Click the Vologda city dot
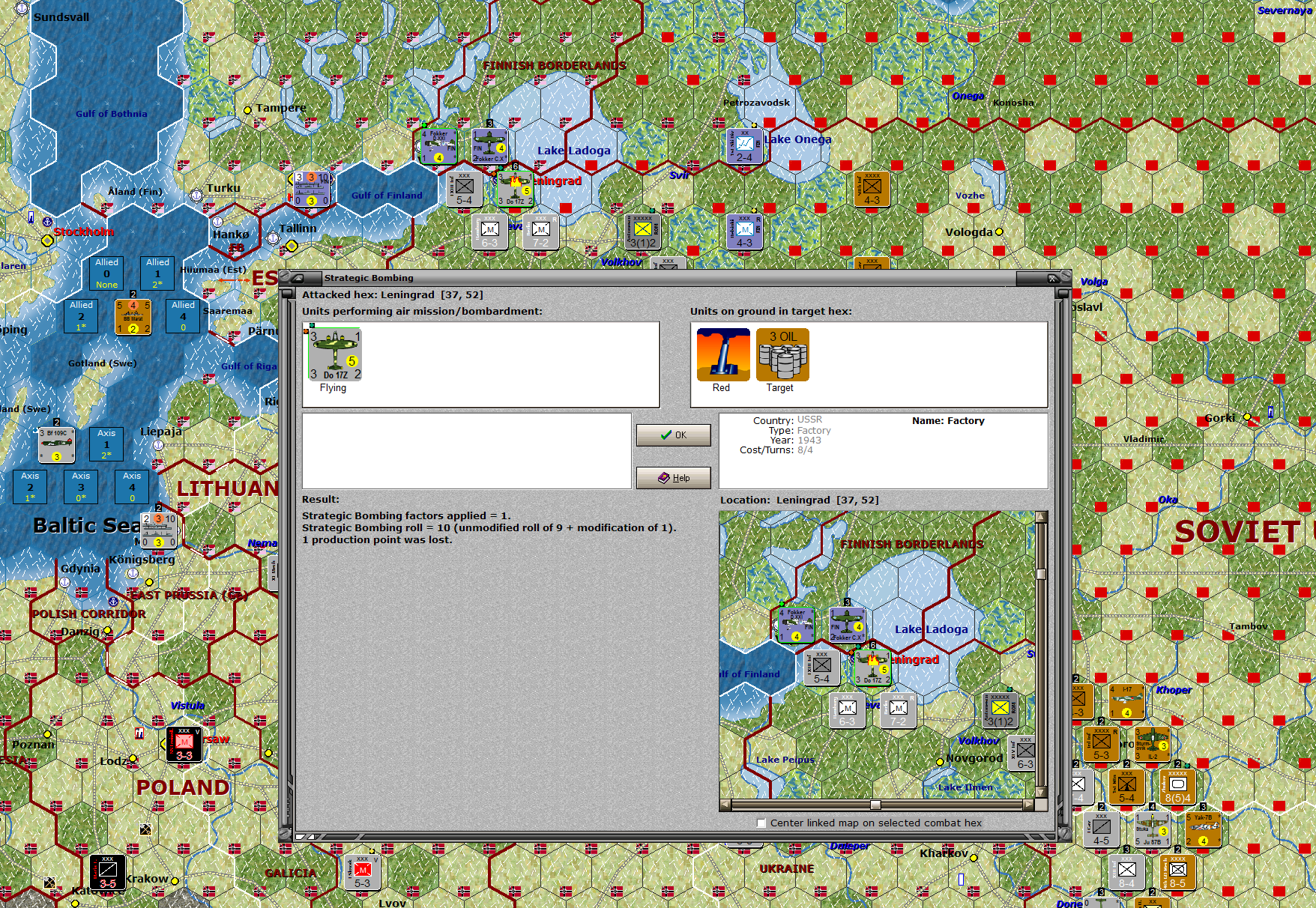 pos(999,232)
